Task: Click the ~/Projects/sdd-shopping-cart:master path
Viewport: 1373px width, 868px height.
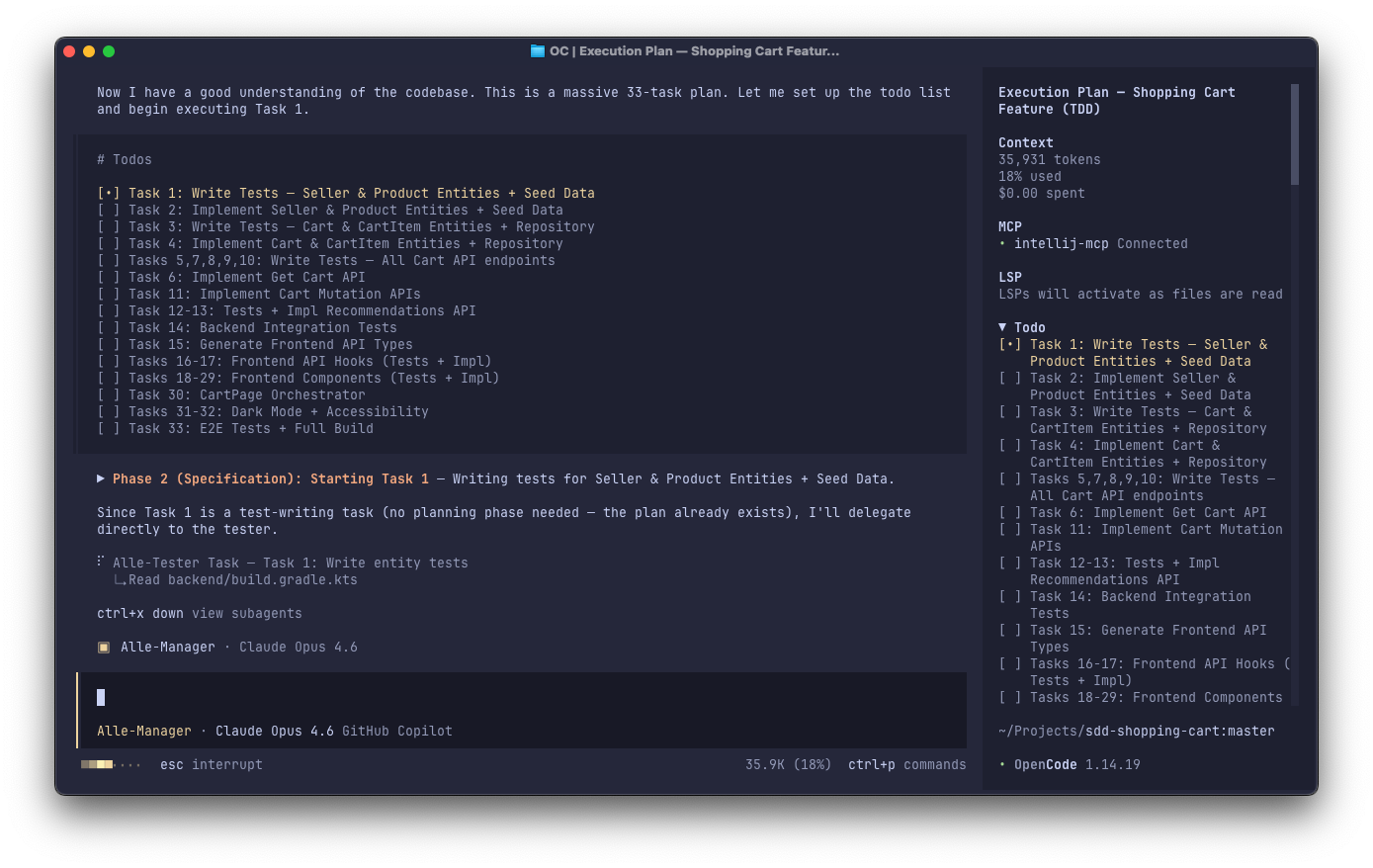Action: pyautogui.click(x=1137, y=732)
